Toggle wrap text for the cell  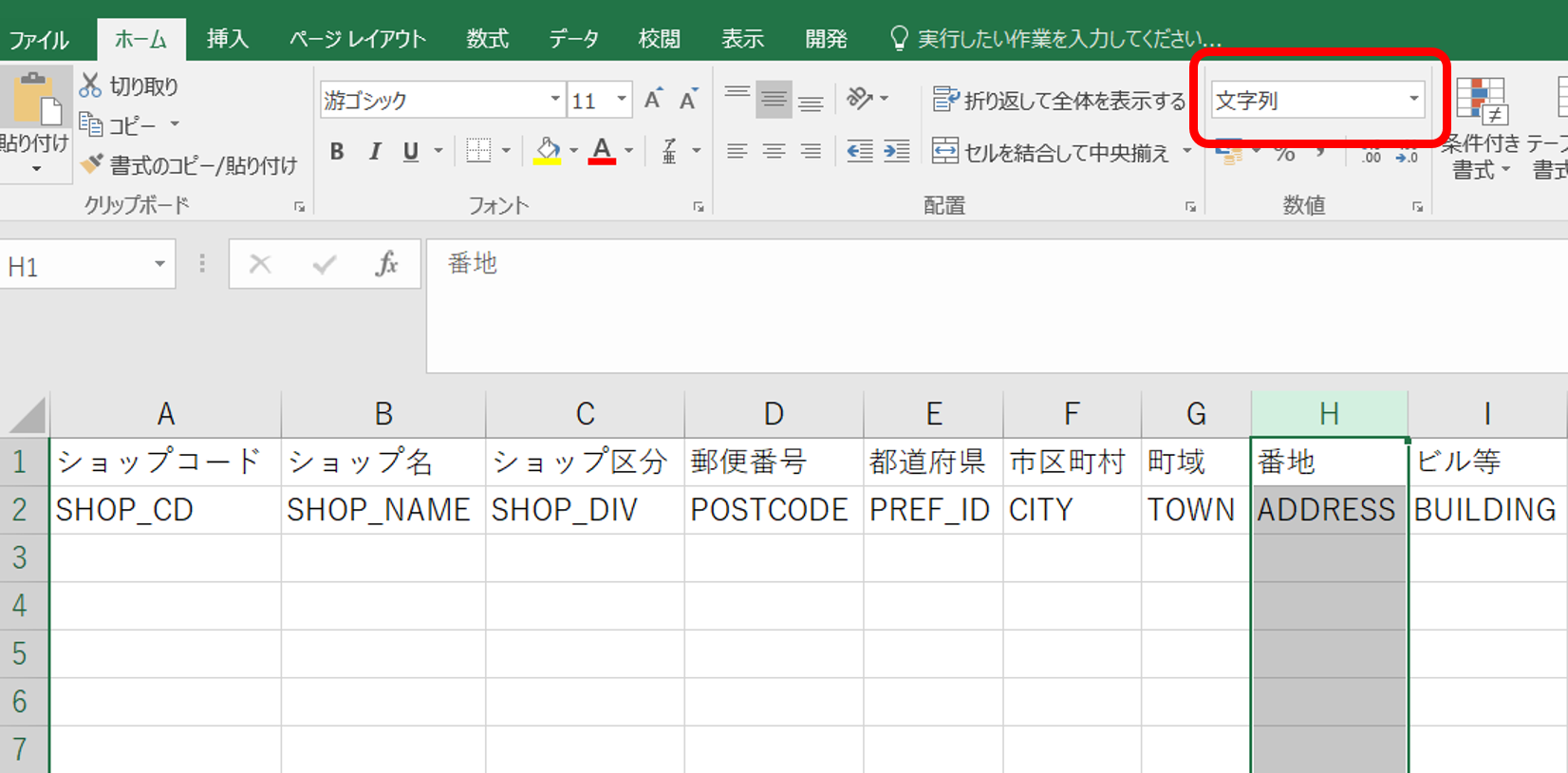pyautogui.click(x=1059, y=100)
